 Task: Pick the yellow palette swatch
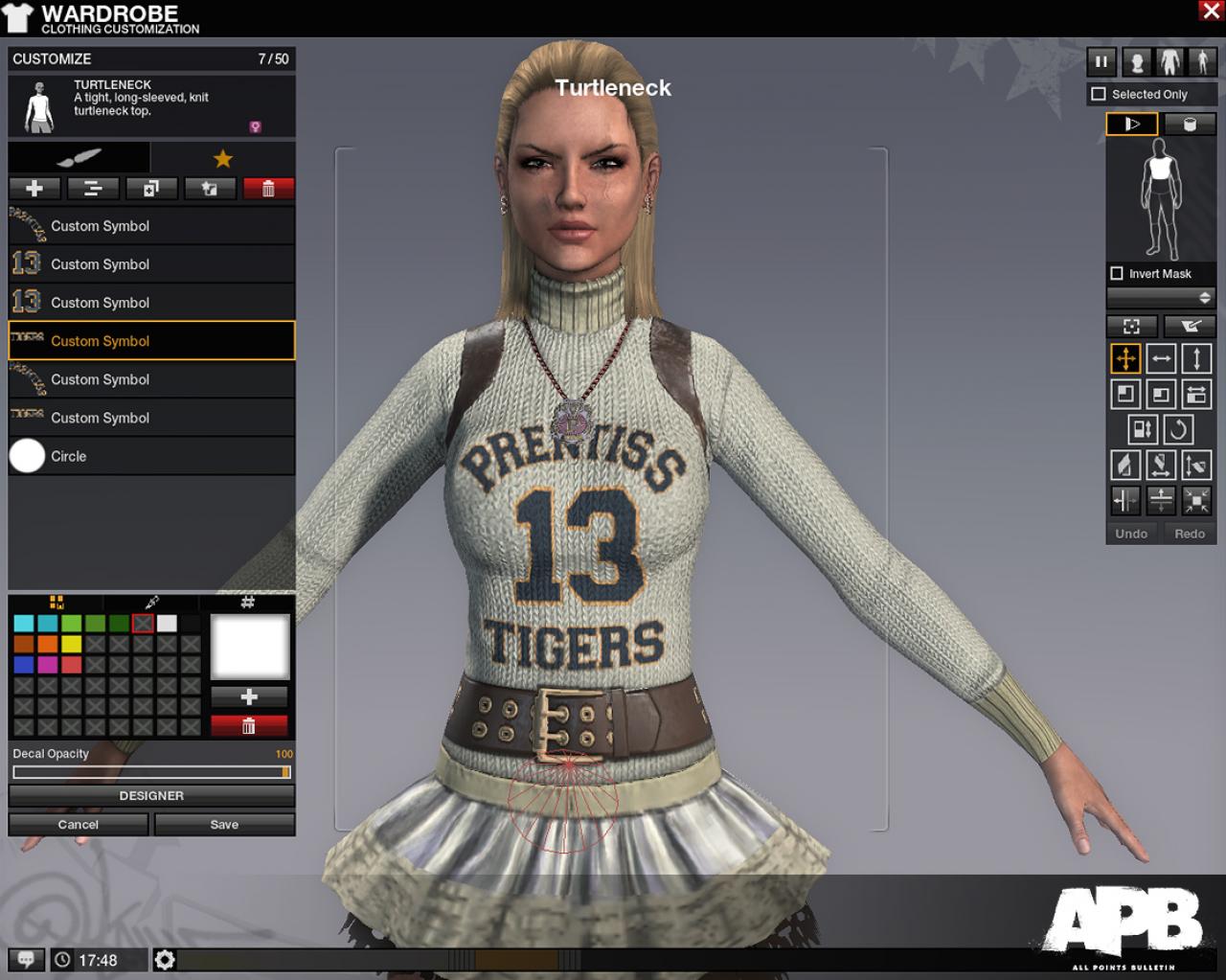click(x=71, y=644)
